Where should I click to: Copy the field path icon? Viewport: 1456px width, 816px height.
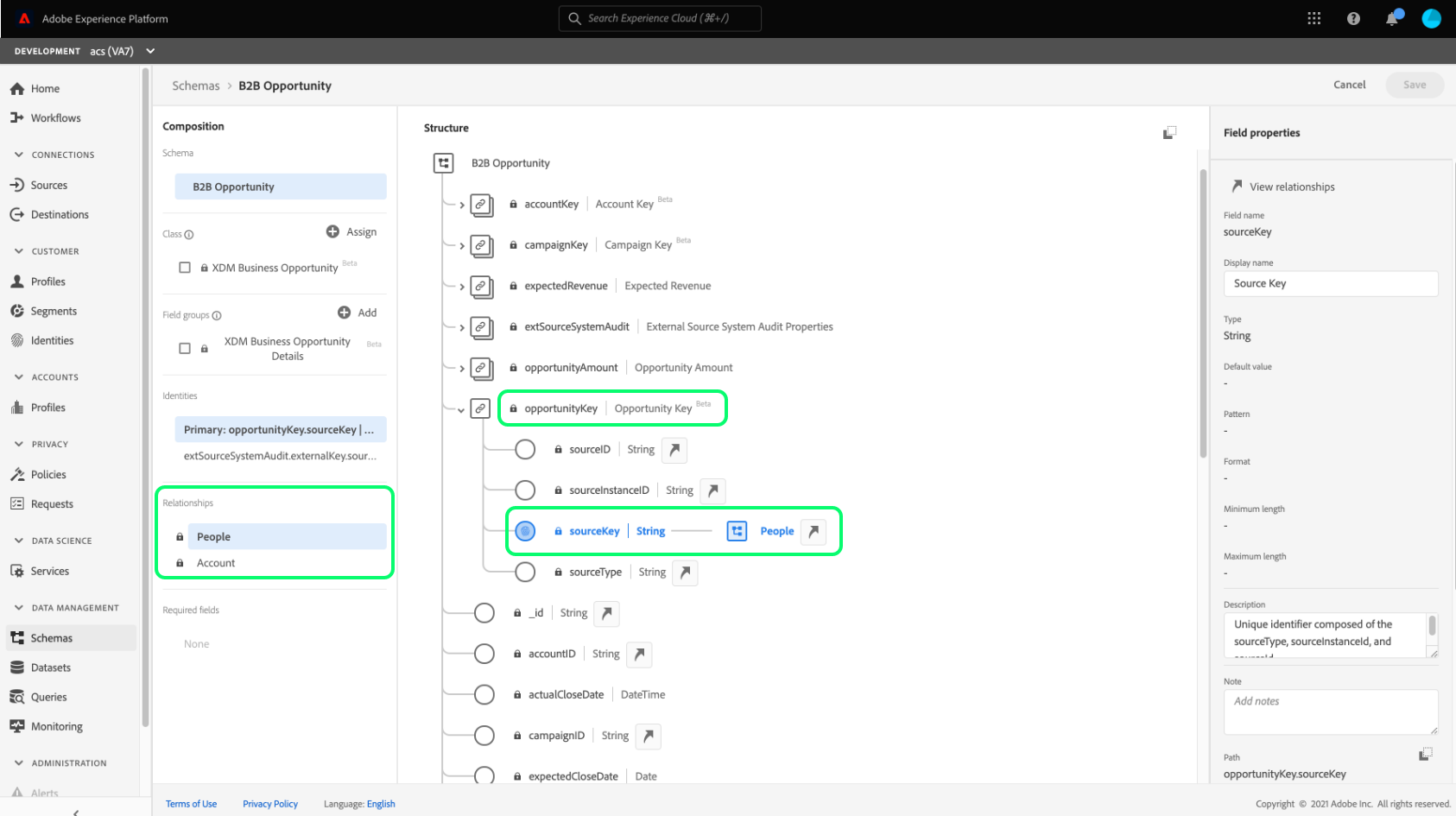point(1425,754)
